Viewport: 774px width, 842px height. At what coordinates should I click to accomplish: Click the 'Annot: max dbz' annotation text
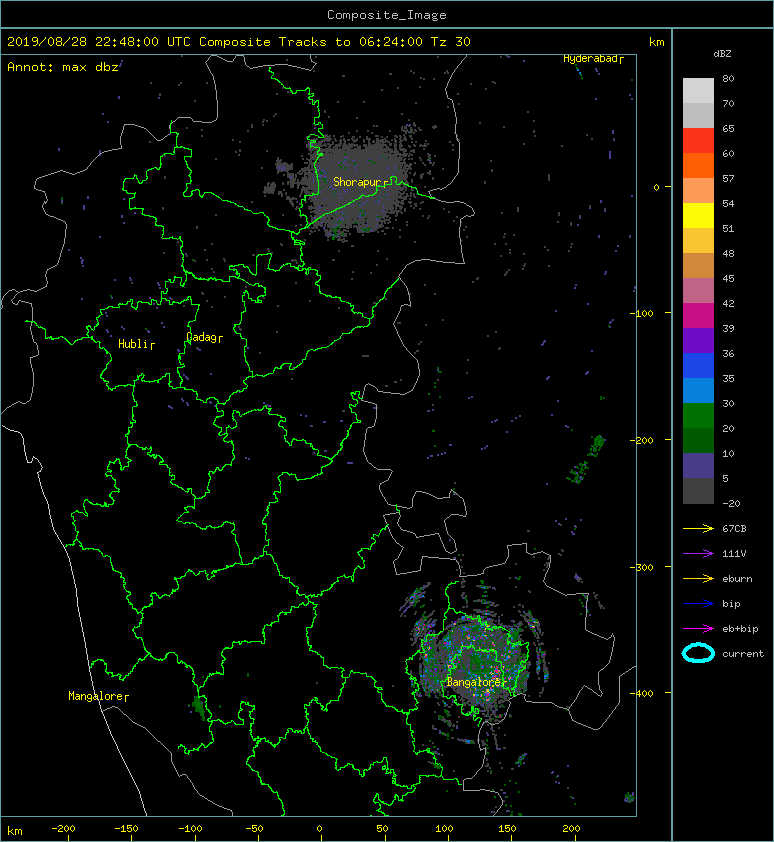click(62, 67)
